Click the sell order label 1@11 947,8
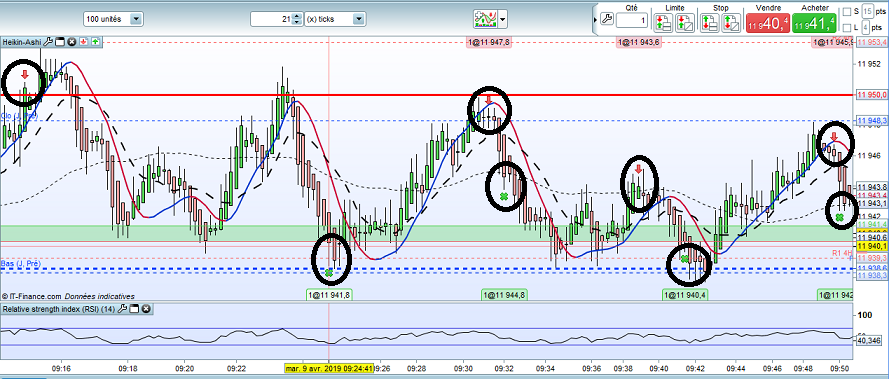The width and height of the screenshot is (889, 379). click(489, 42)
